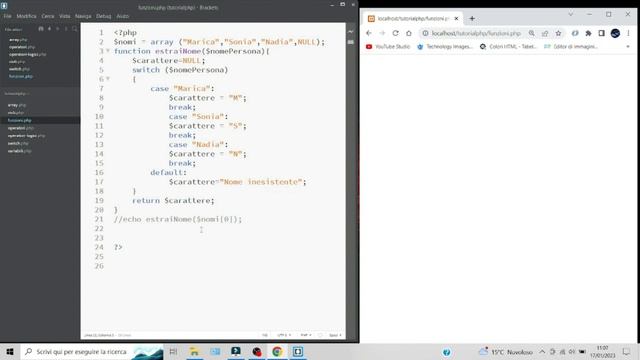Open UTF-8 encoding dropdown in status bar
640x360 pixels.
coord(284,335)
